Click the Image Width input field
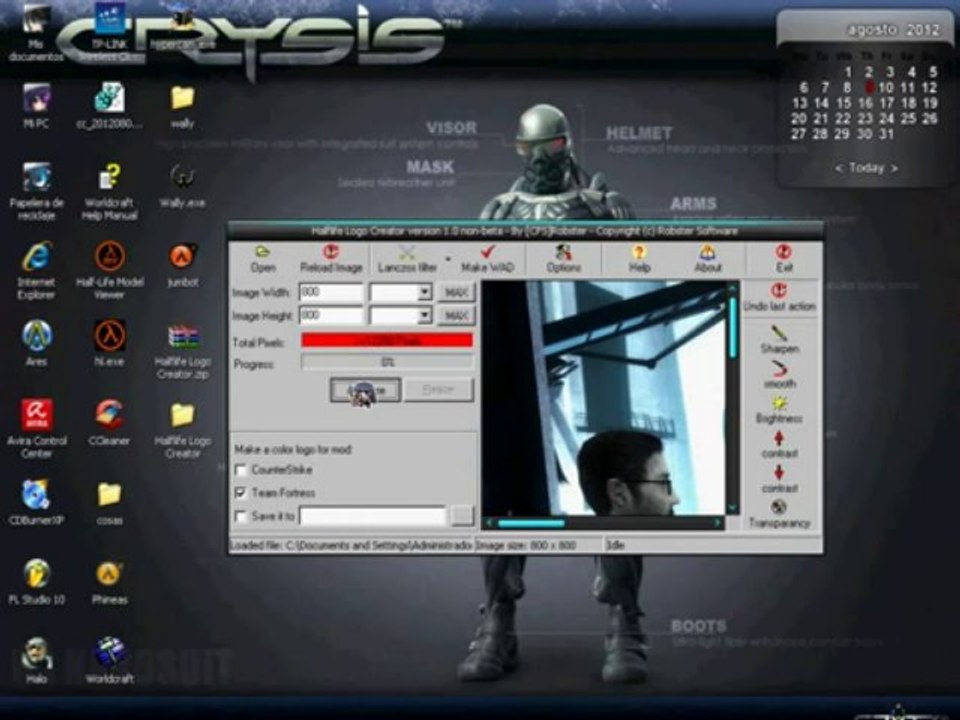960x720 pixels. coord(331,293)
